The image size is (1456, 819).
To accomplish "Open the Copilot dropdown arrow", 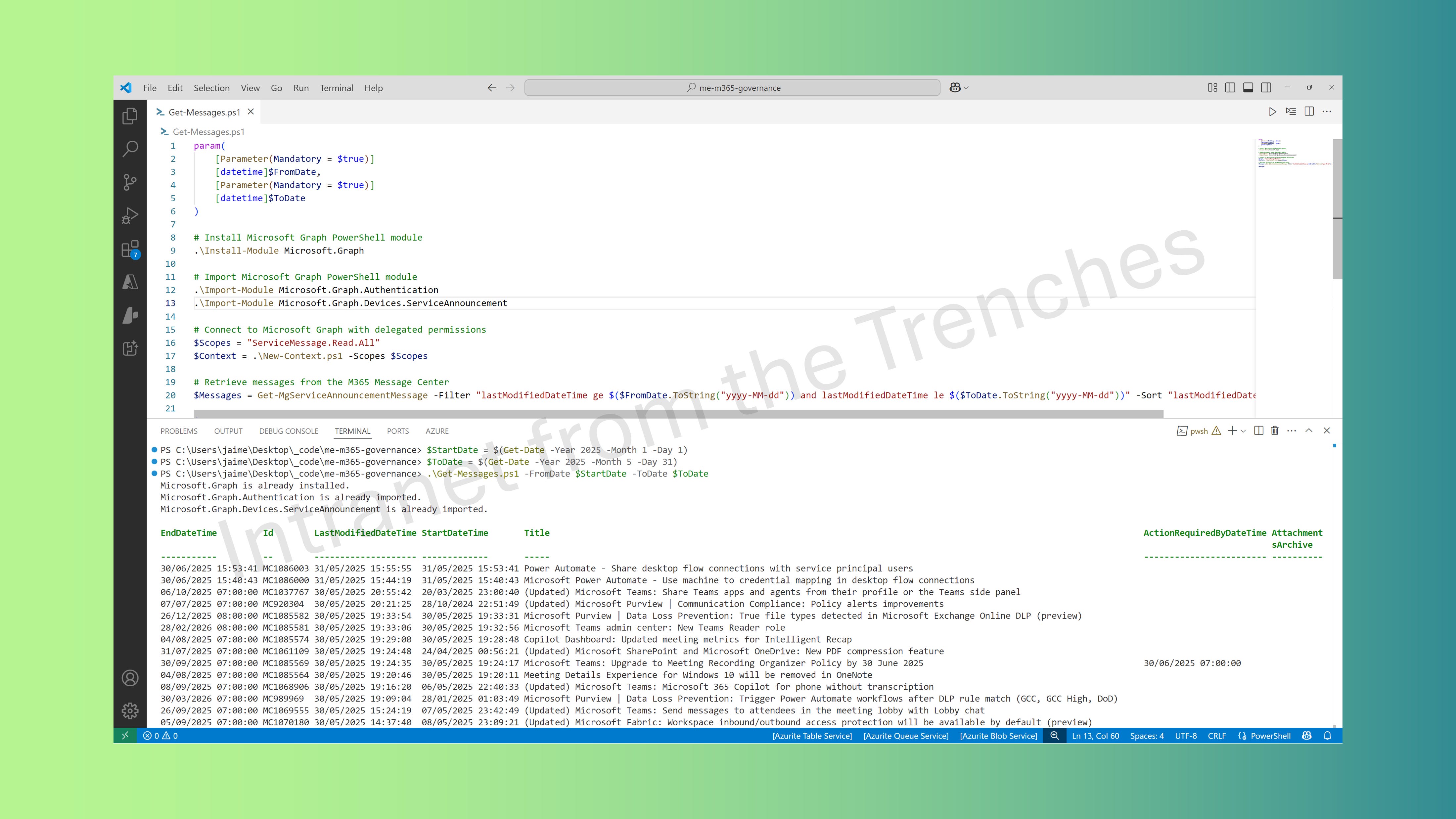I will click(x=967, y=88).
